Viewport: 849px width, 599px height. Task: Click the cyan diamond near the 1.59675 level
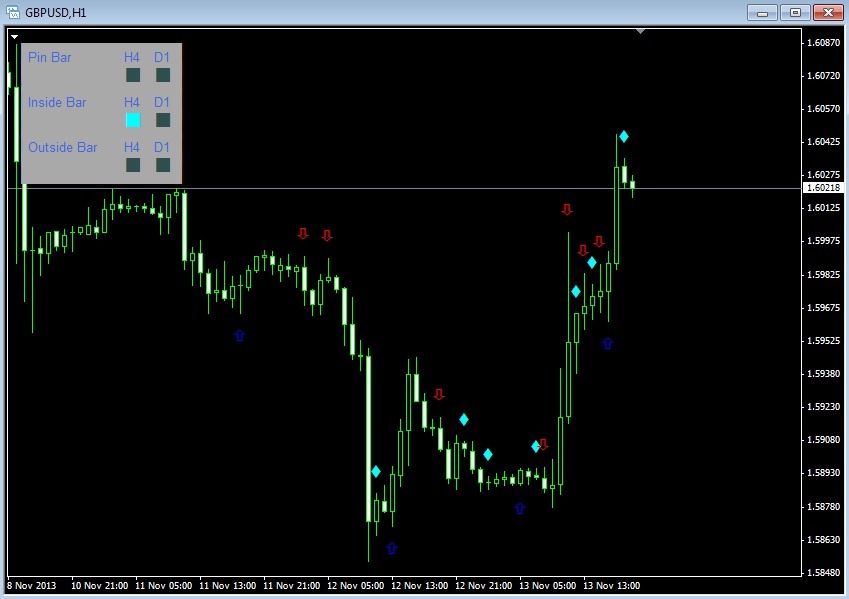[576, 291]
